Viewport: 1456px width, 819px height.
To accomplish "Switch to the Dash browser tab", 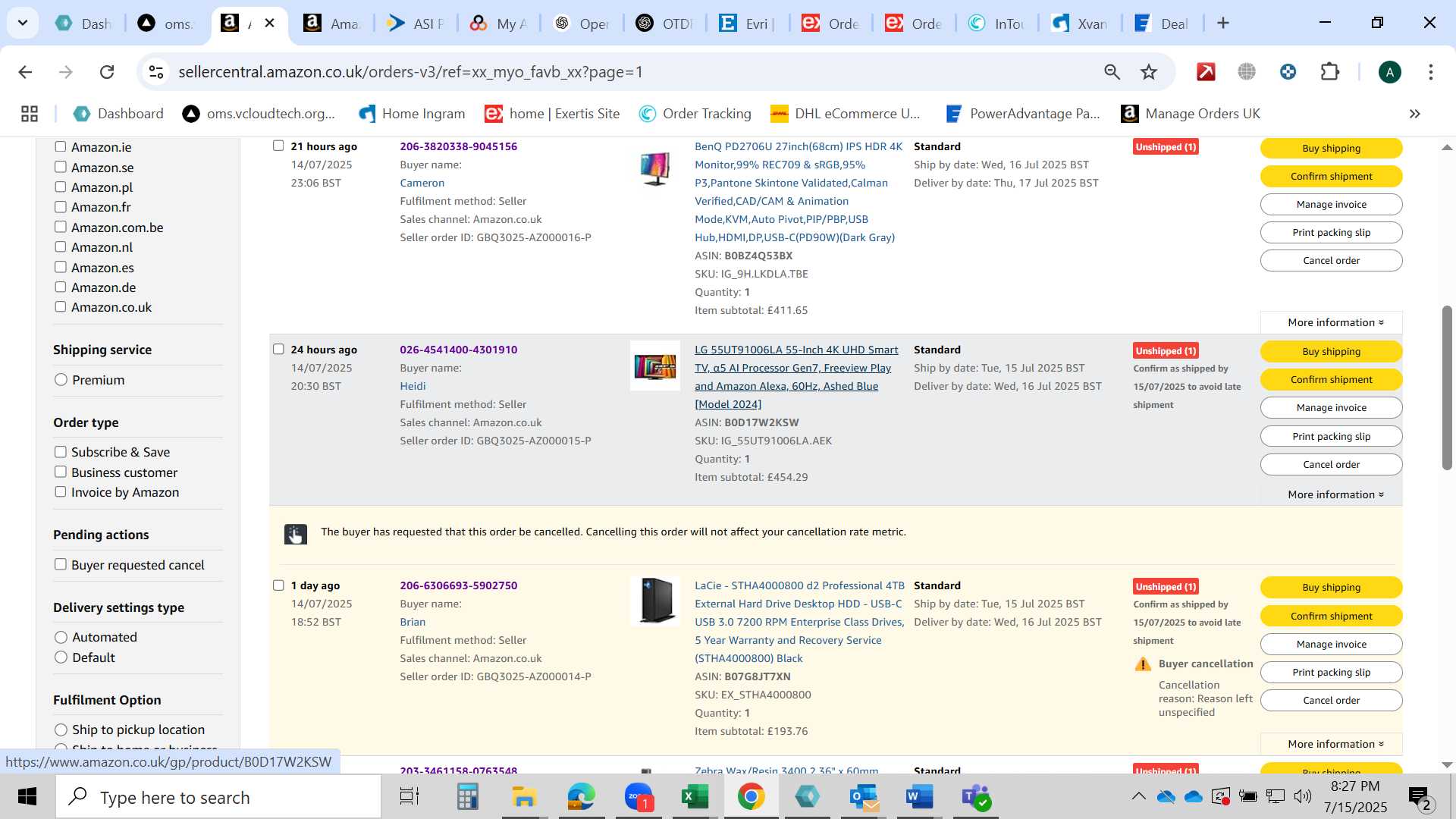I will pyautogui.click(x=85, y=24).
